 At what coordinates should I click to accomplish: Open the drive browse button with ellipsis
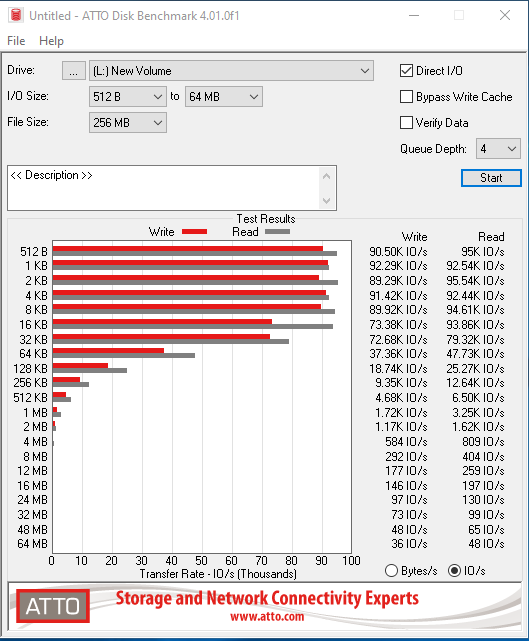tap(74, 71)
